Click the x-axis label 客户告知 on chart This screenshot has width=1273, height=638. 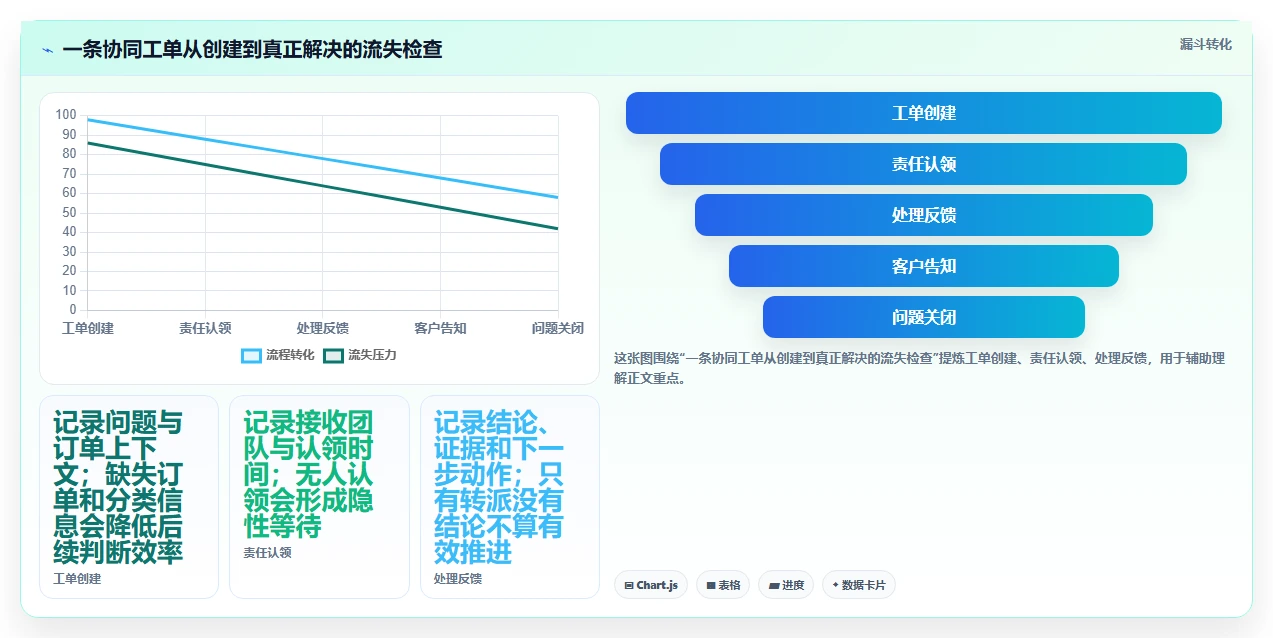(440, 328)
